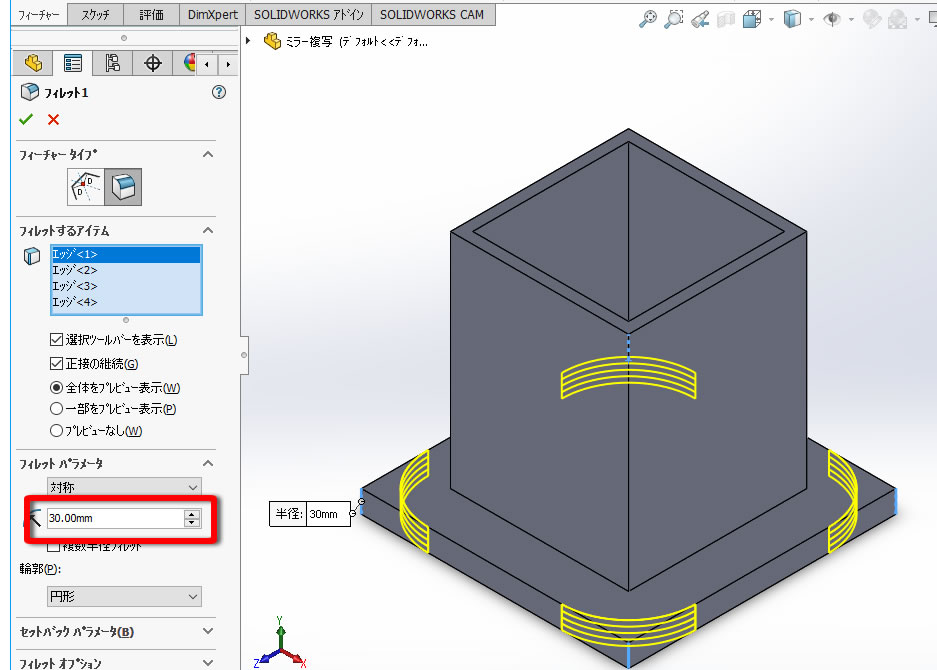The height and width of the screenshot is (670, 937).
Task: Open Display Style dropdown arrow
Action: 811,20
